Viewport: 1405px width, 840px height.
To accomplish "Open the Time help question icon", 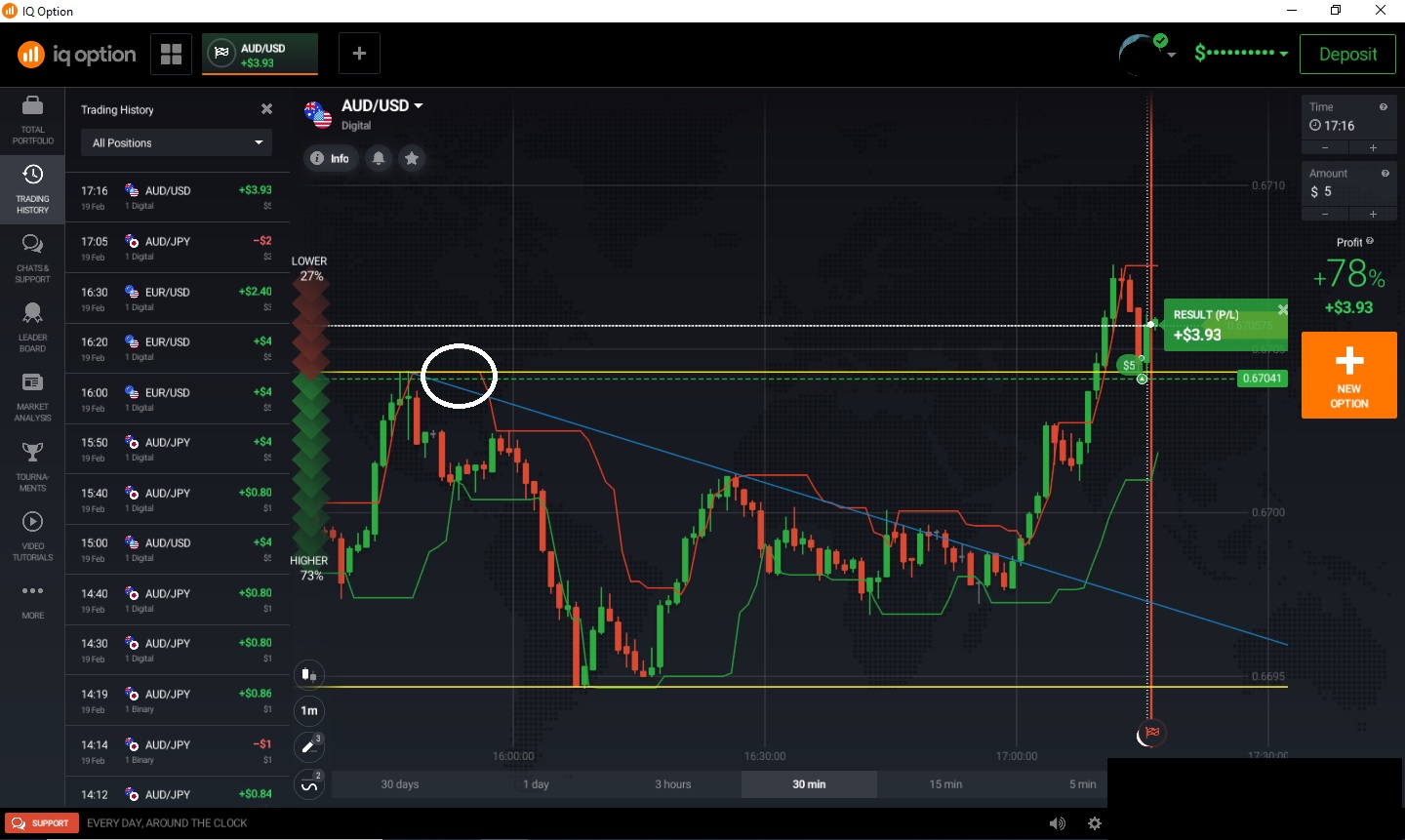I will tap(1384, 107).
